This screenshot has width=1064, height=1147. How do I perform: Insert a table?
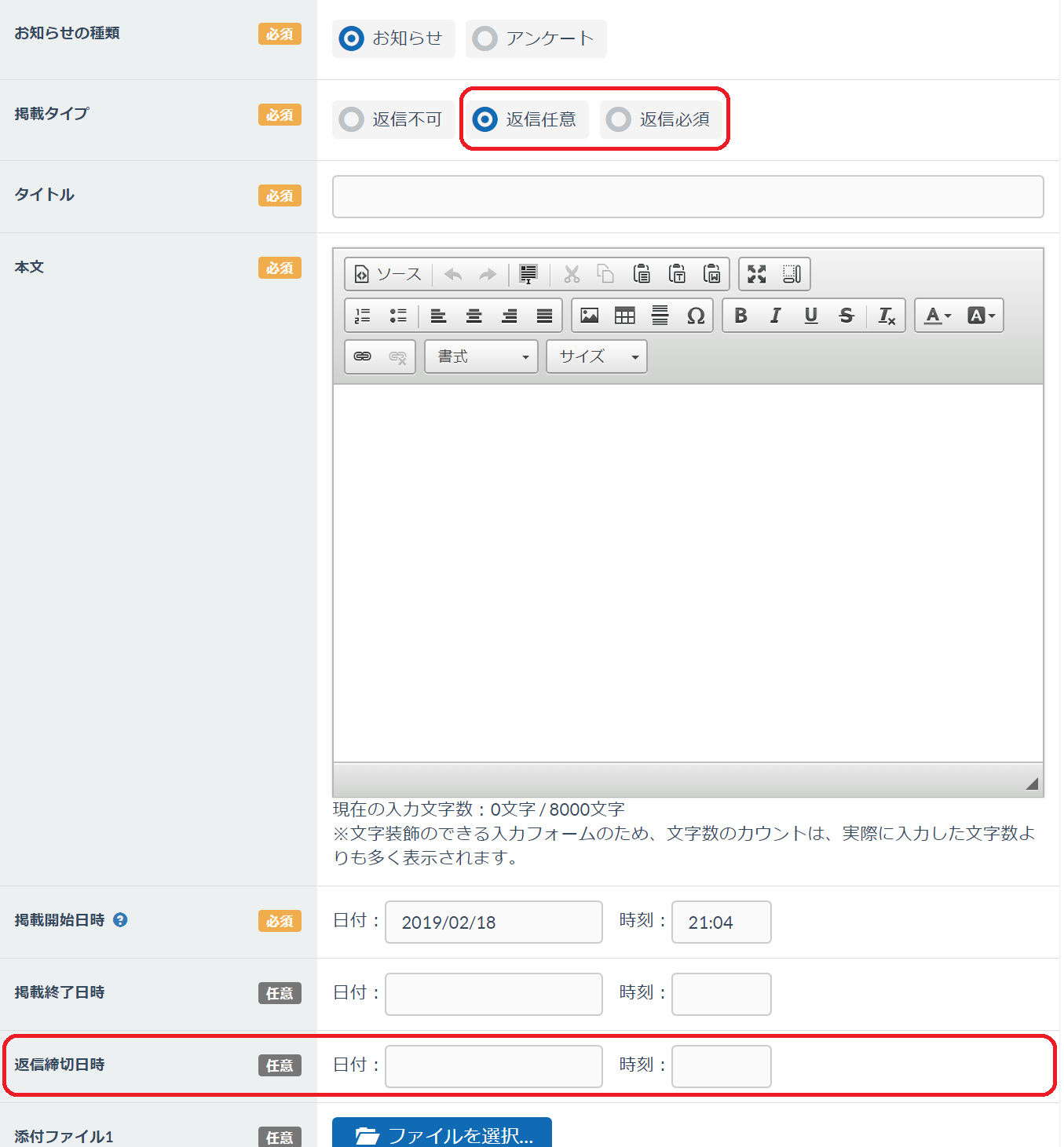pos(624,316)
